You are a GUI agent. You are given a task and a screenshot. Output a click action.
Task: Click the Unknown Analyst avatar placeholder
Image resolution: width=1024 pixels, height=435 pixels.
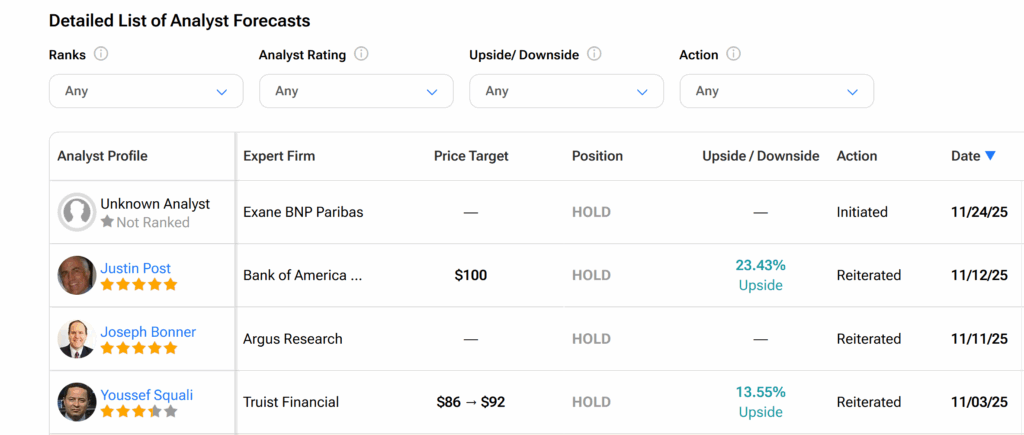pyautogui.click(x=76, y=212)
